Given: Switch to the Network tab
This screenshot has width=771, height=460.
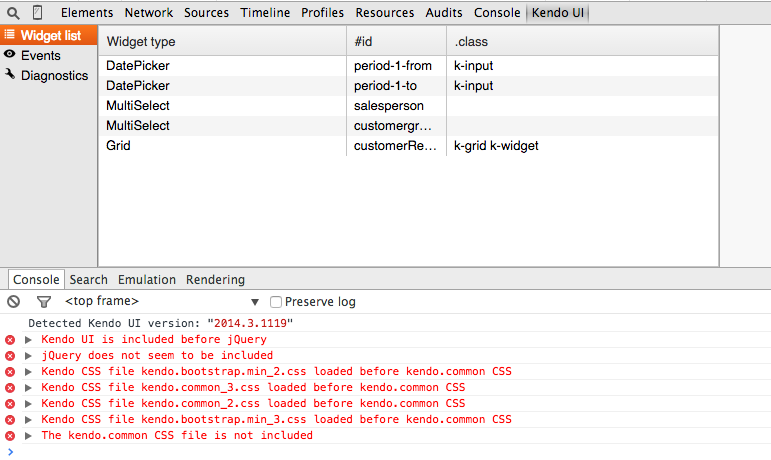Looking at the screenshot, I should (149, 13).
